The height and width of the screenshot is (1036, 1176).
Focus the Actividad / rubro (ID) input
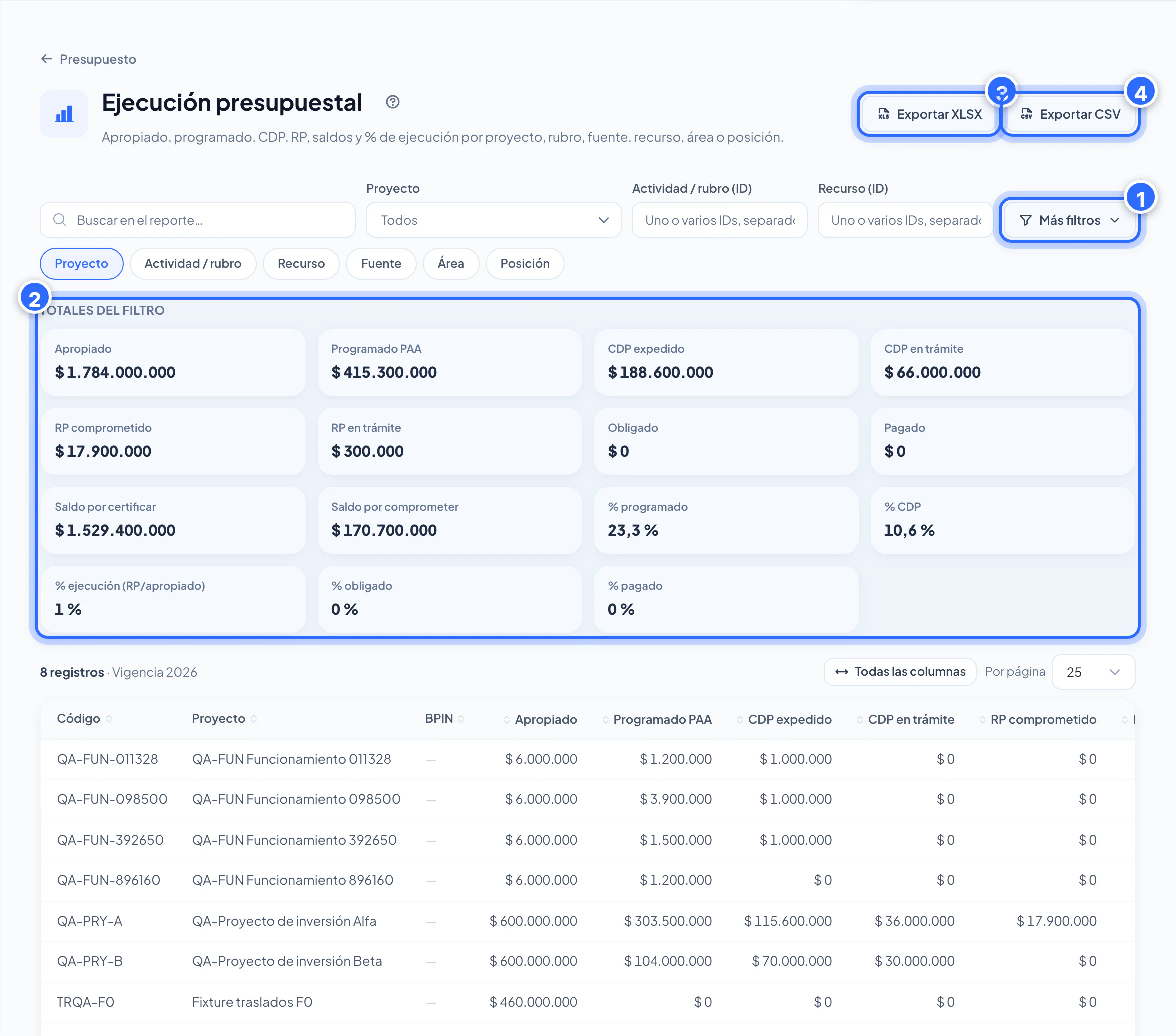(x=720, y=220)
